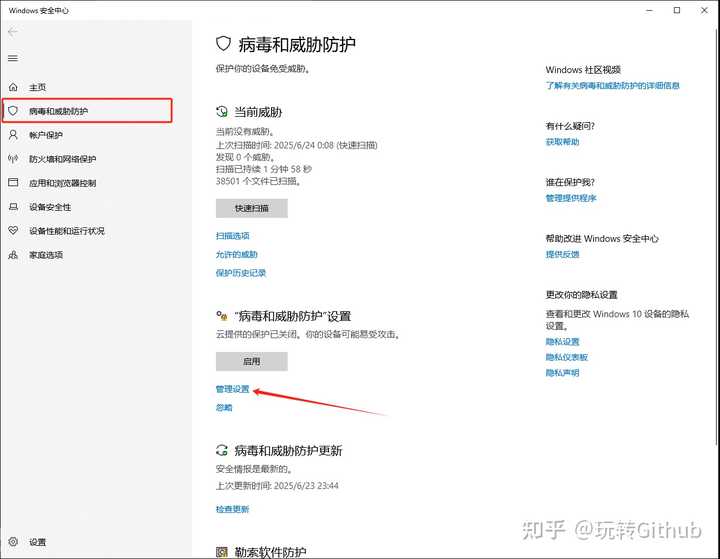Click the heart icon for 设备性能和运行状况

[13, 231]
